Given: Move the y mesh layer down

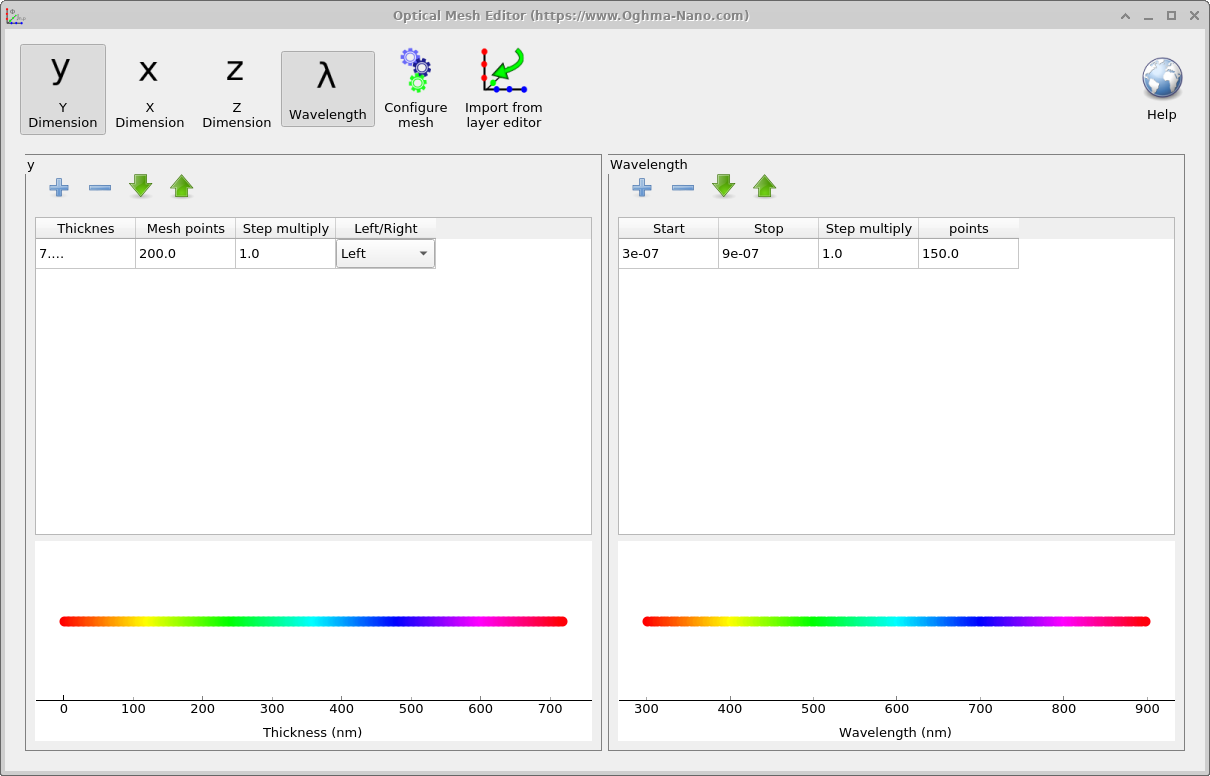Looking at the screenshot, I should tap(140, 186).
